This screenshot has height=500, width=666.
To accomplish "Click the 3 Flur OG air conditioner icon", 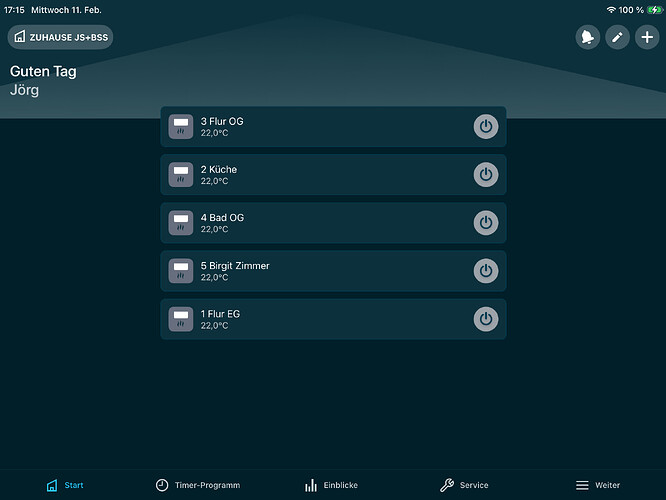I will point(181,127).
